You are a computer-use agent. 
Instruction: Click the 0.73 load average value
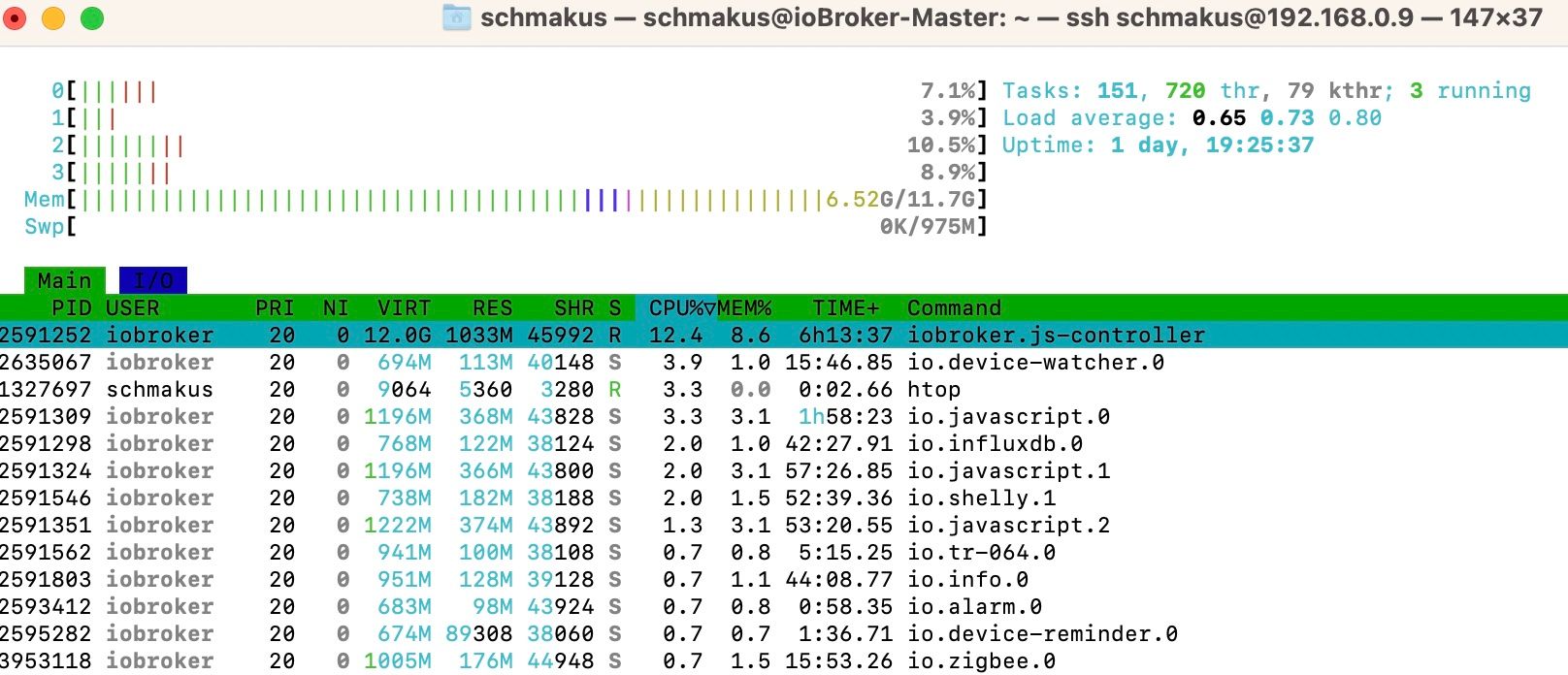(x=1287, y=117)
